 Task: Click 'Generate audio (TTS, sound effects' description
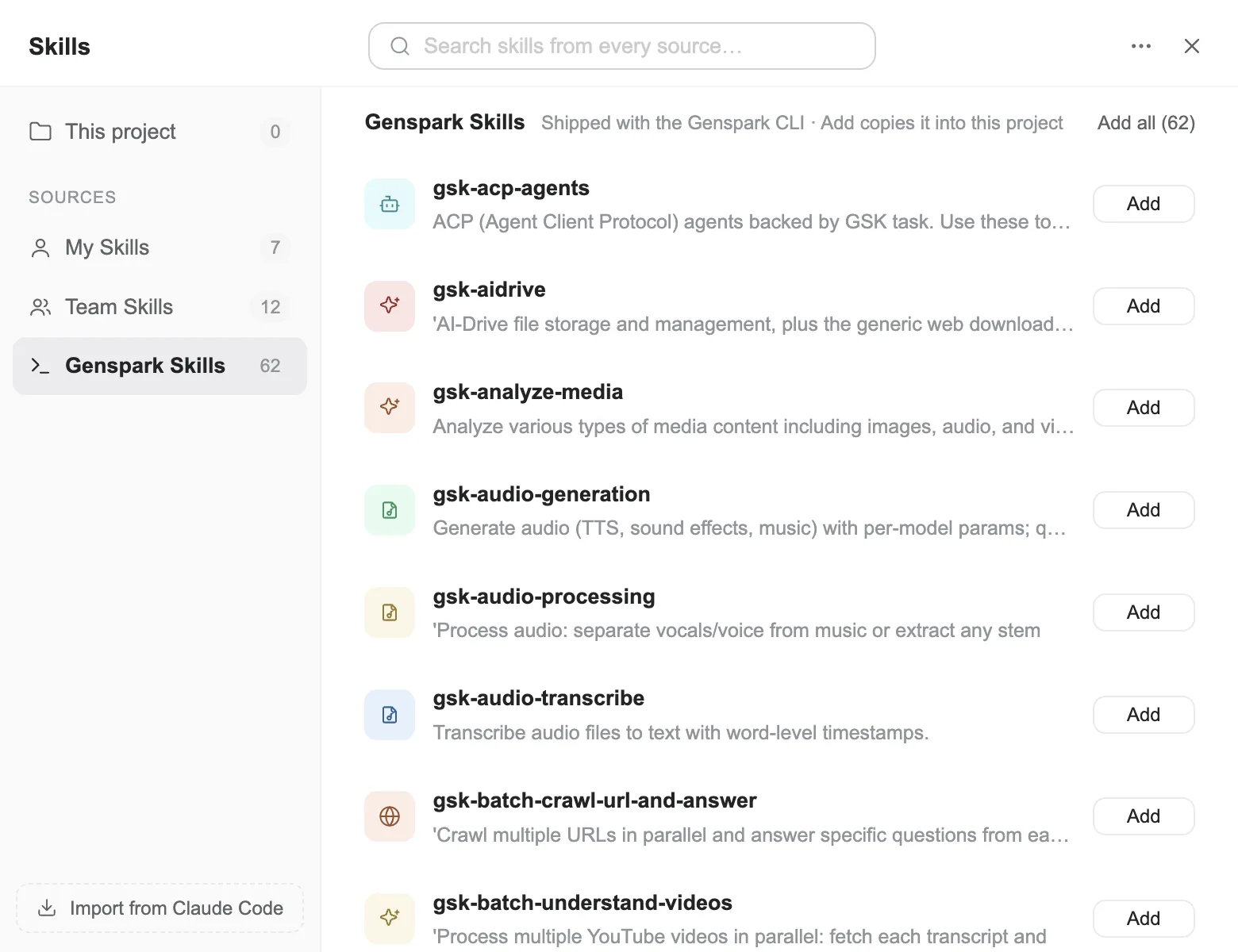749,528
